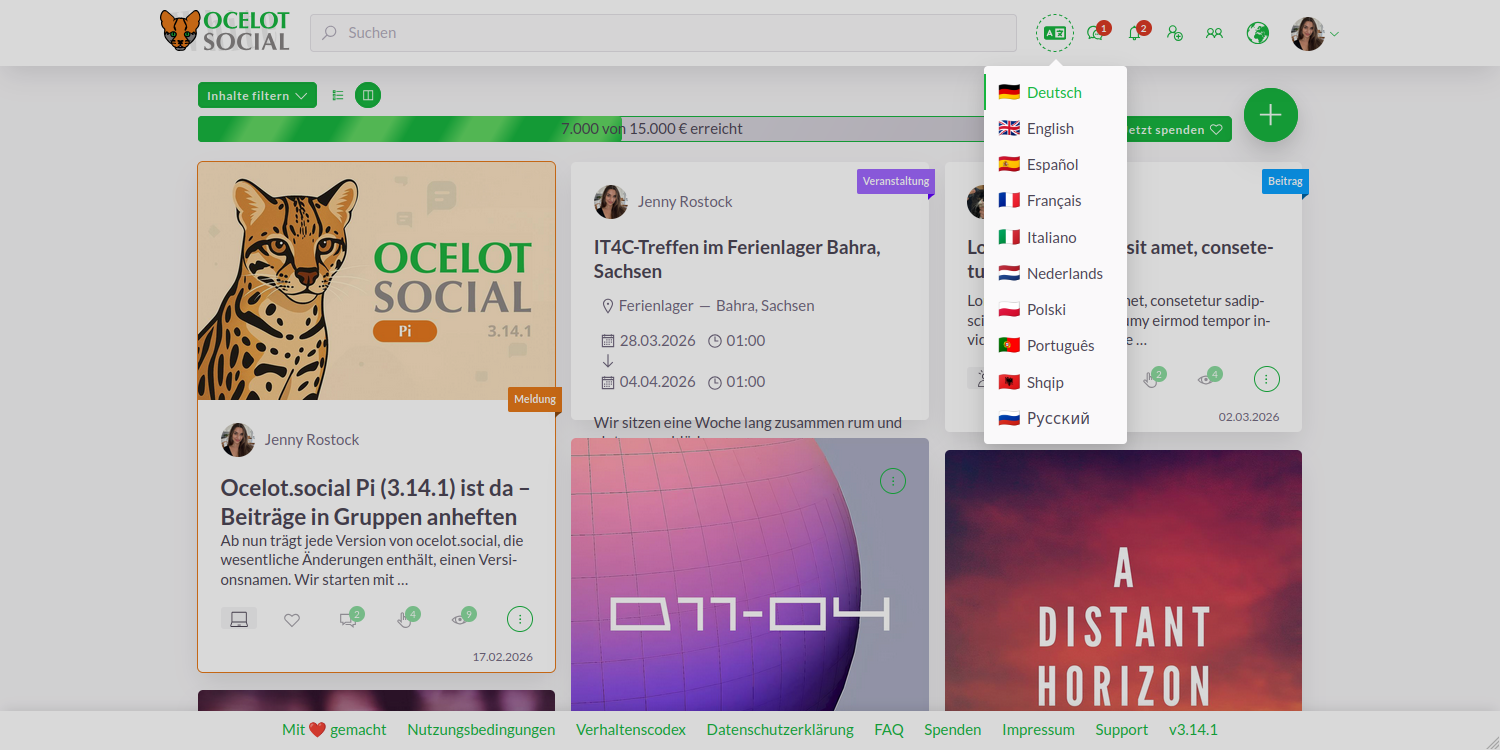
Task: Open the globe map icon
Action: (1257, 33)
